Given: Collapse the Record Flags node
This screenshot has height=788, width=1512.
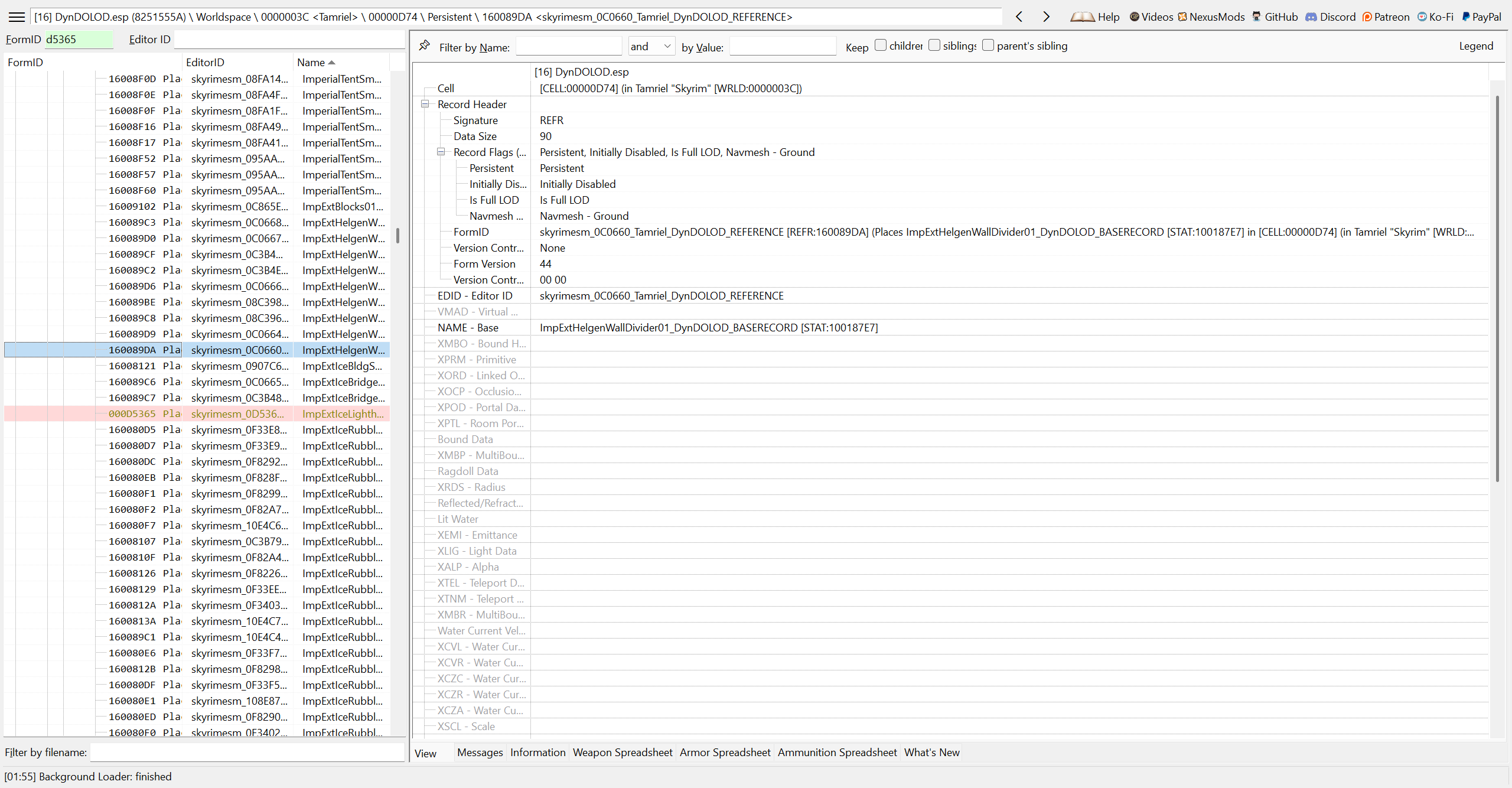Looking at the screenshot, I should [441, 152].
